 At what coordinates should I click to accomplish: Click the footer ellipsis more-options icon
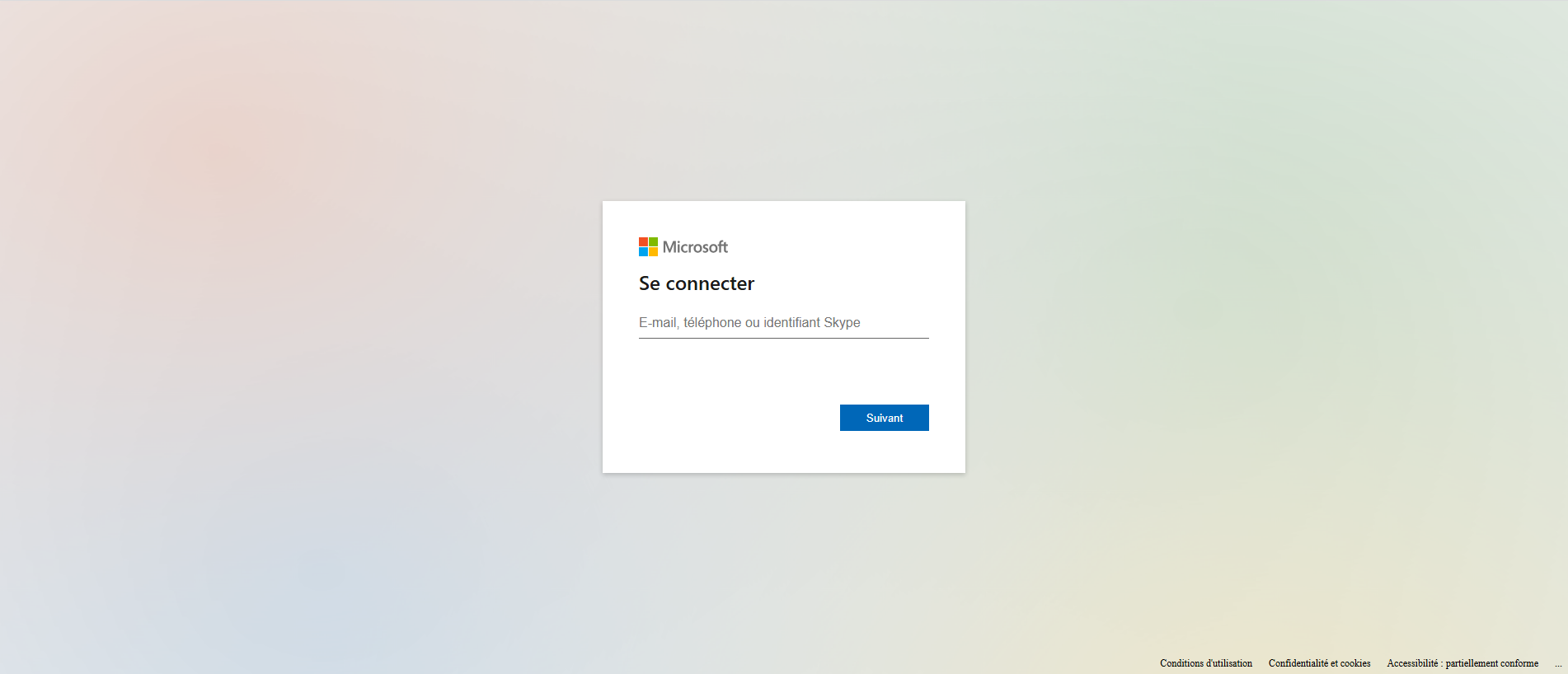point(1558,664)
